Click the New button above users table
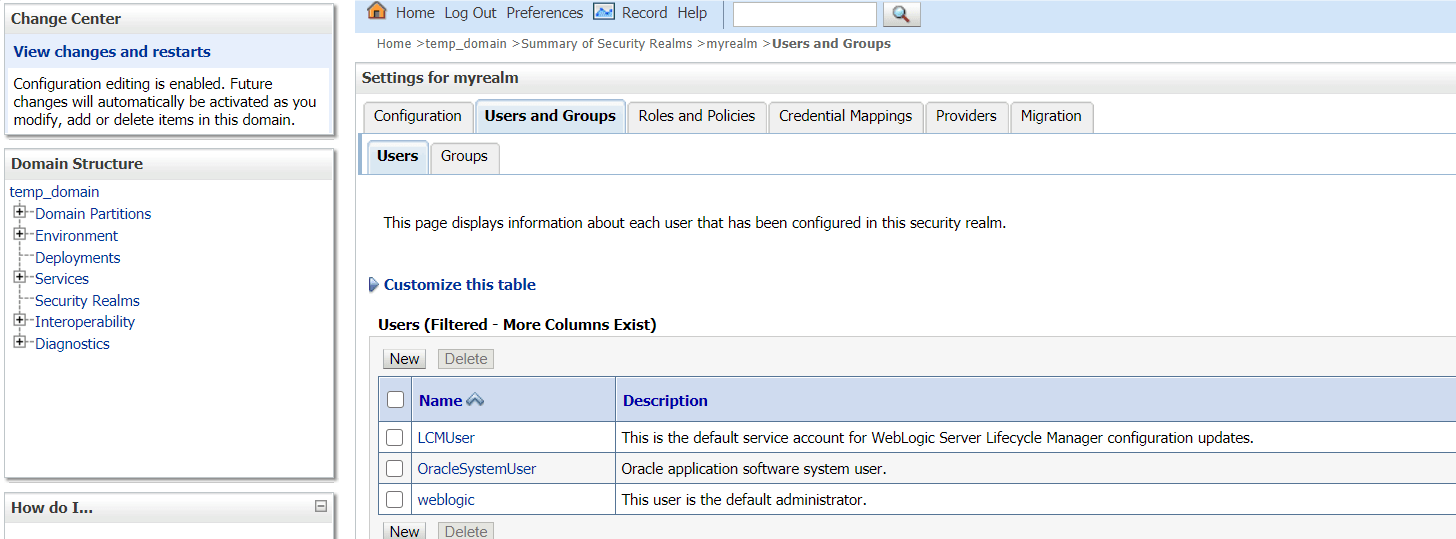 [404, 359]
